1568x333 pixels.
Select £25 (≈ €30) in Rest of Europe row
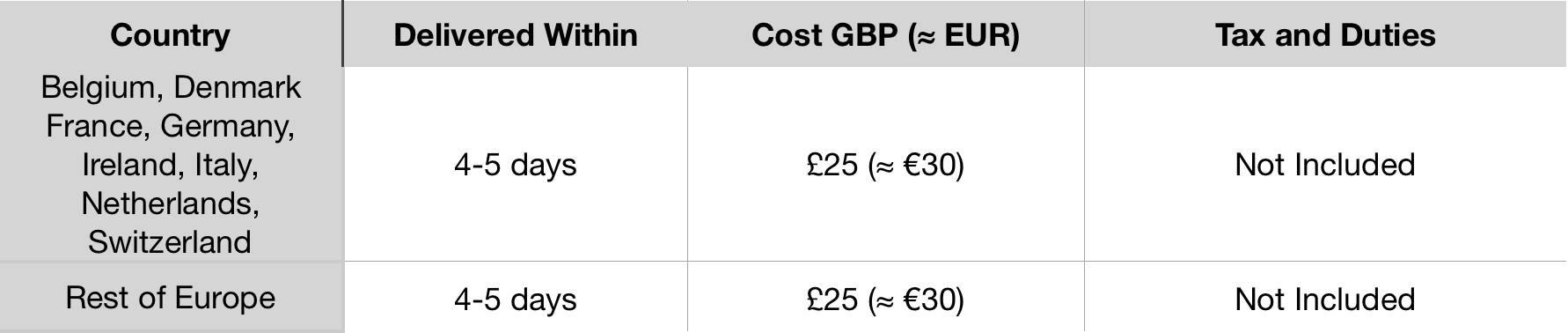tap(885, 300)
